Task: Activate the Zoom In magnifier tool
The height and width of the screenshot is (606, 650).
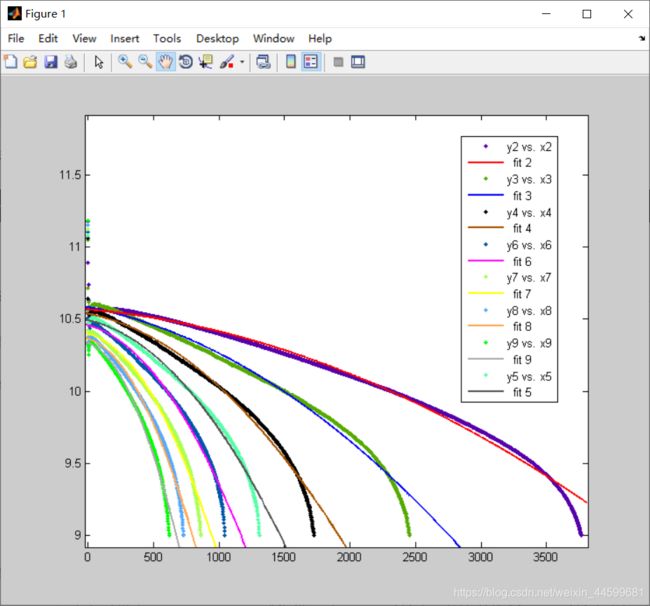Action: [x=125, y=62]
